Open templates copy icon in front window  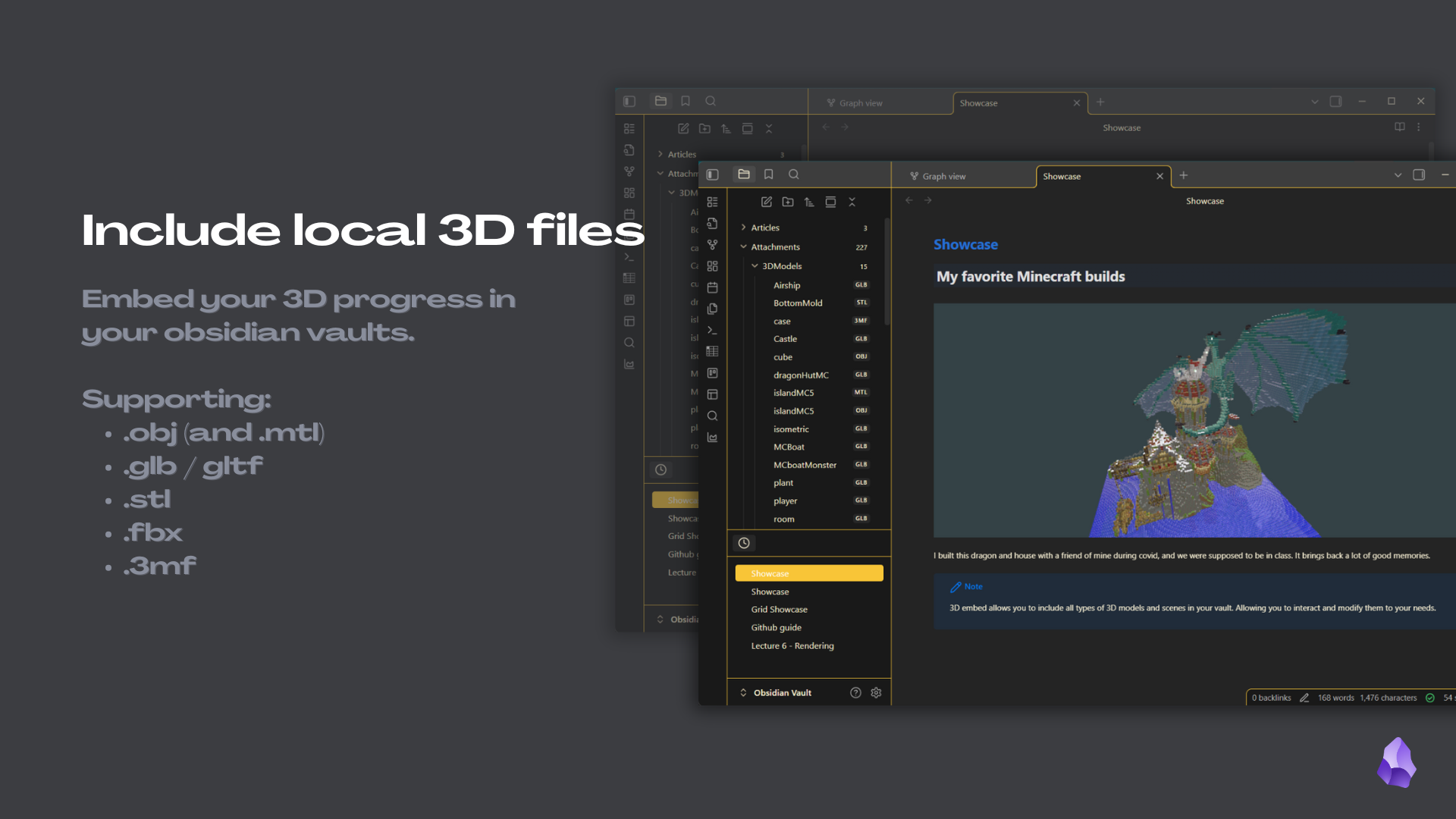(712, 309)
